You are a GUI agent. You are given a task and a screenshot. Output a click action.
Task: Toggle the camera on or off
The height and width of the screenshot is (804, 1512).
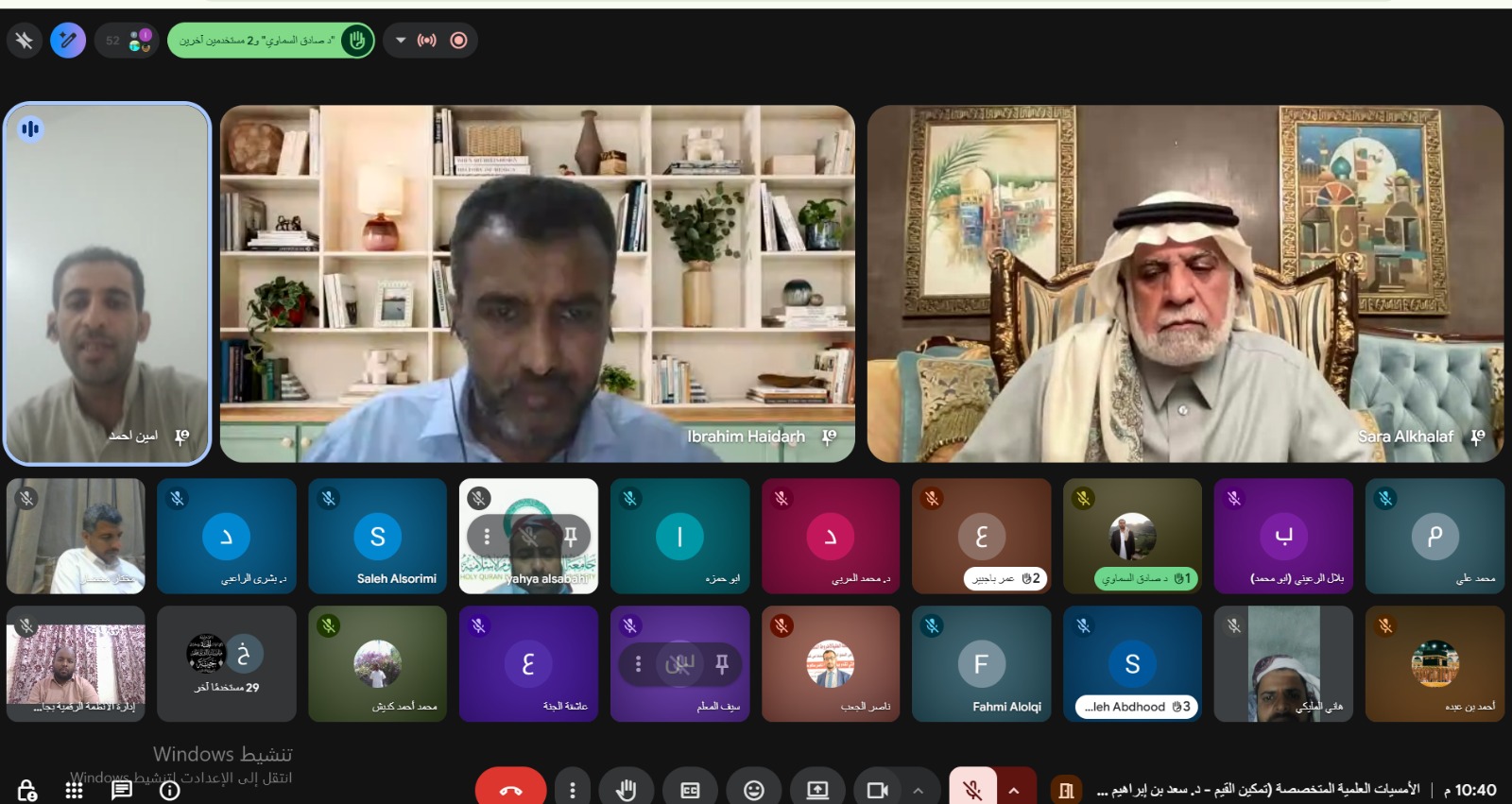click(877, 789)
